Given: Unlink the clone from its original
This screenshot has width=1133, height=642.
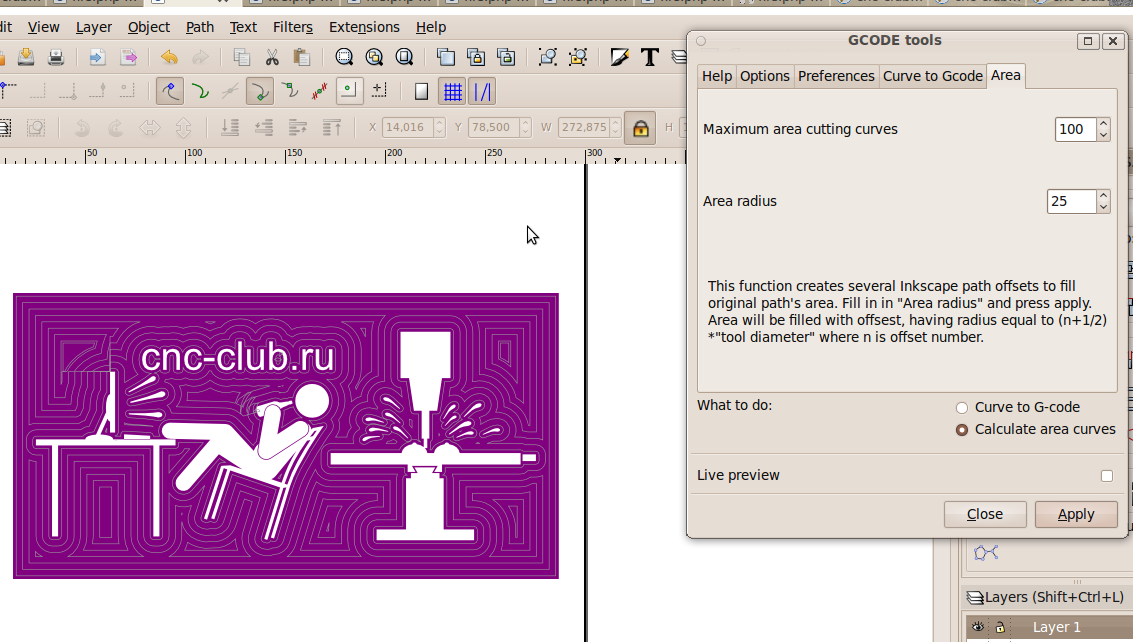Looking at the screenshot, I should tap(507, 57).
